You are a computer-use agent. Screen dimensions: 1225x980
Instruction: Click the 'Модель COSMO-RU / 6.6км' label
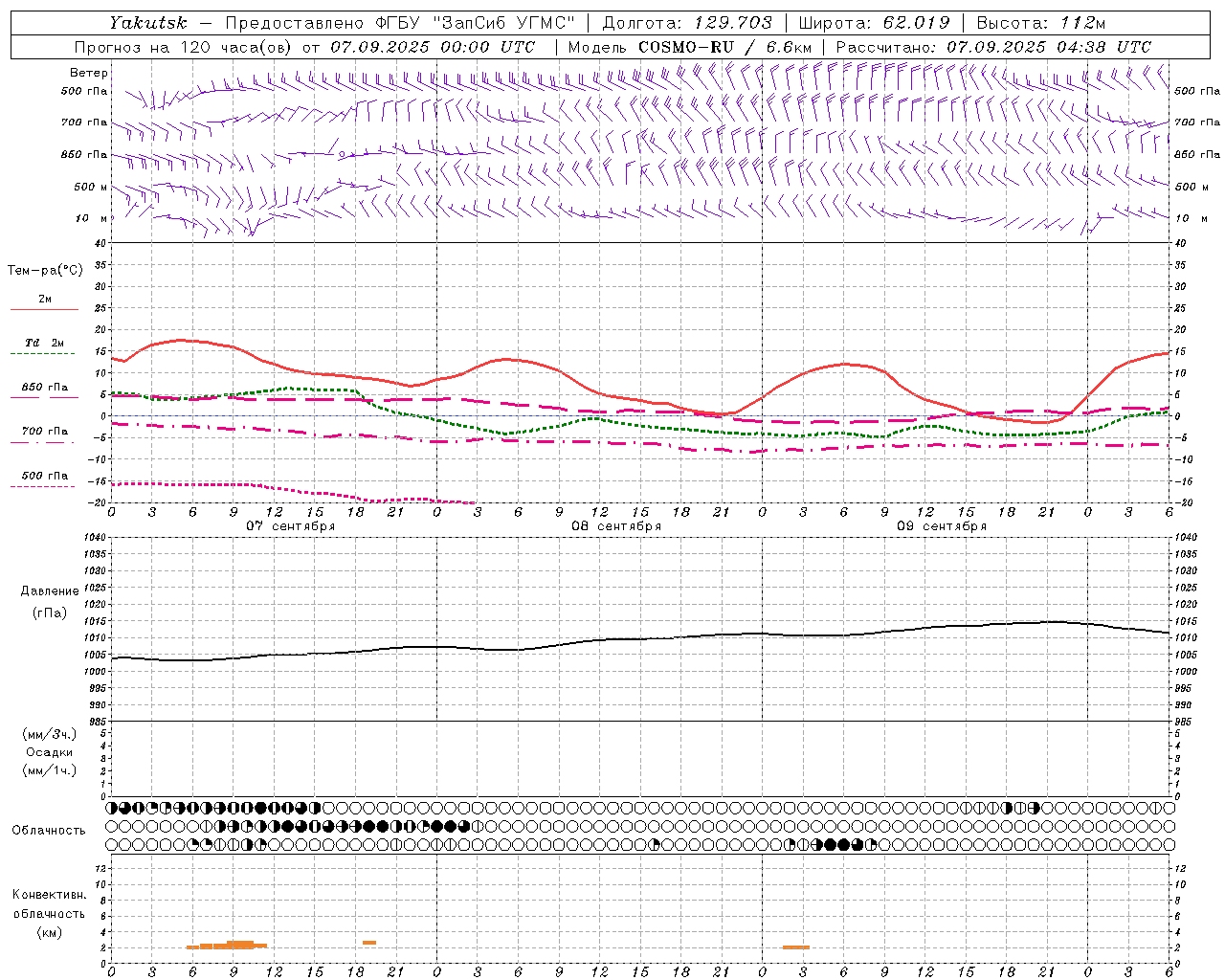[689, 47]
